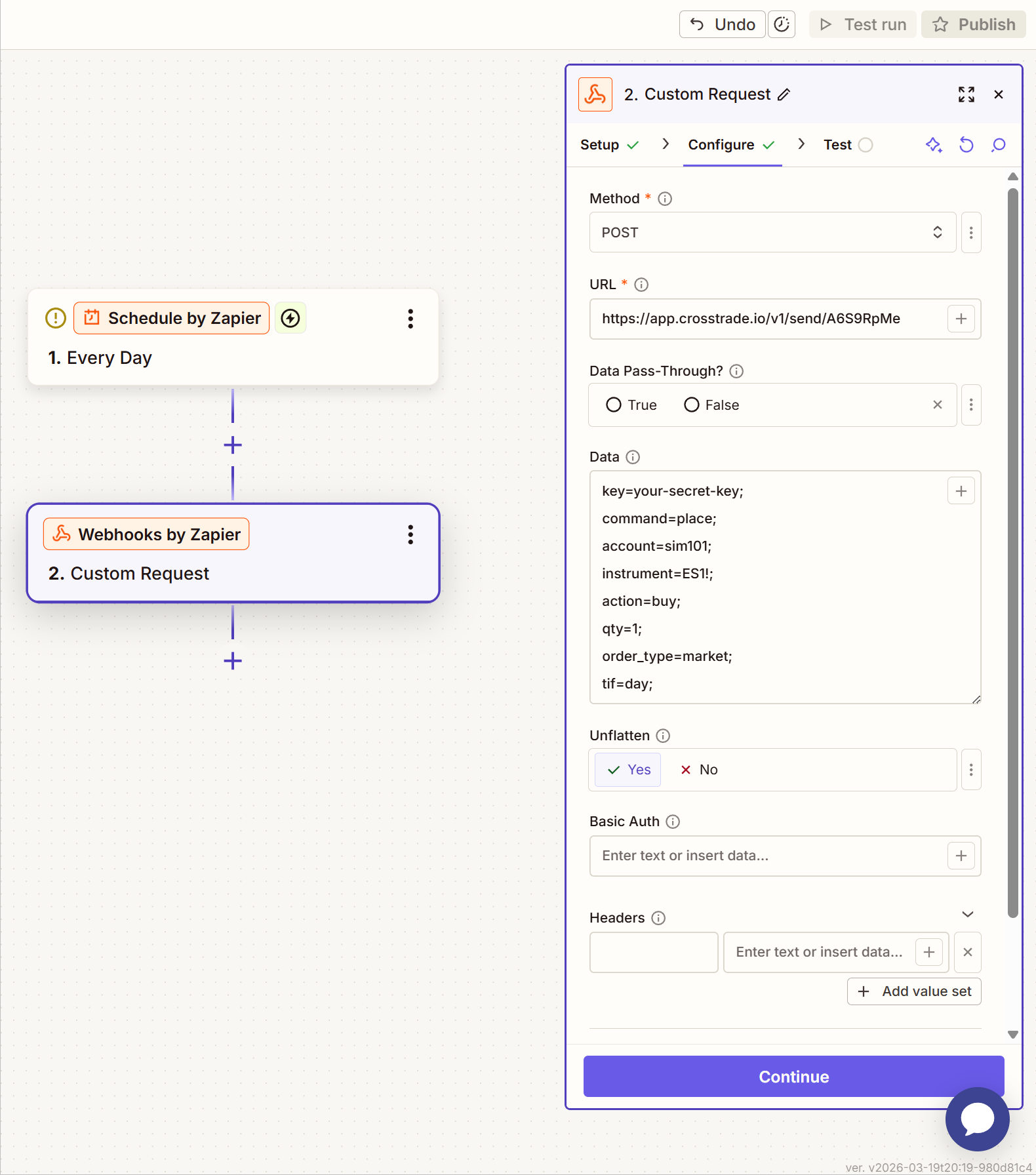The height and width of the screenshot is (1175, 1036).
Task: Click the Undo button
Action: (x=722, y=25)
